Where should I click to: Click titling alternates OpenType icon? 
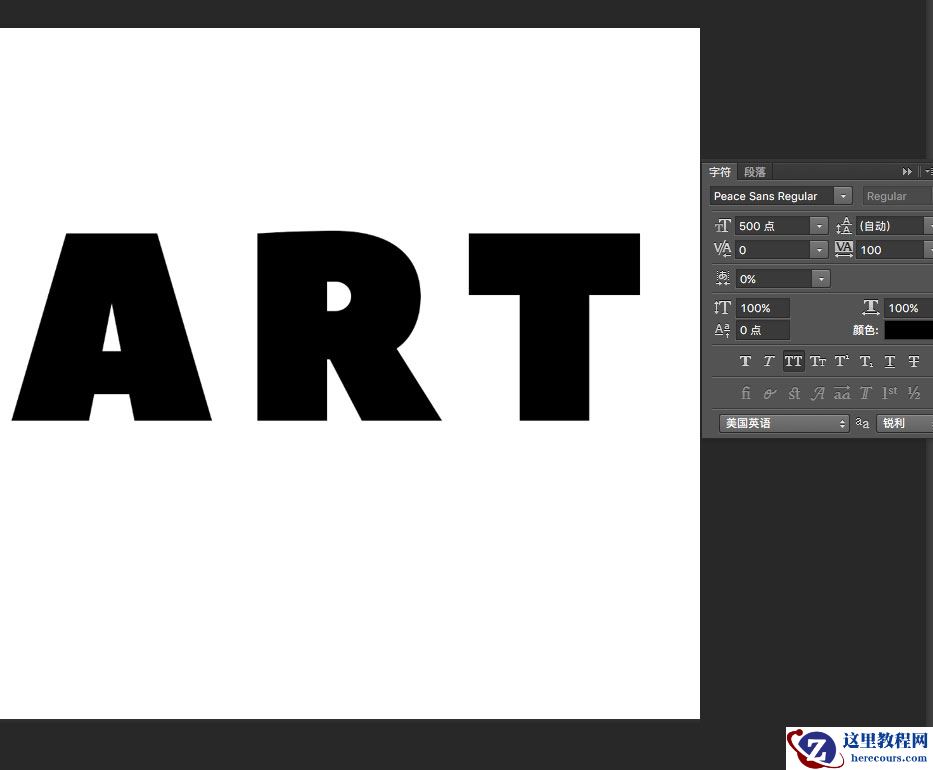point(866,393)
